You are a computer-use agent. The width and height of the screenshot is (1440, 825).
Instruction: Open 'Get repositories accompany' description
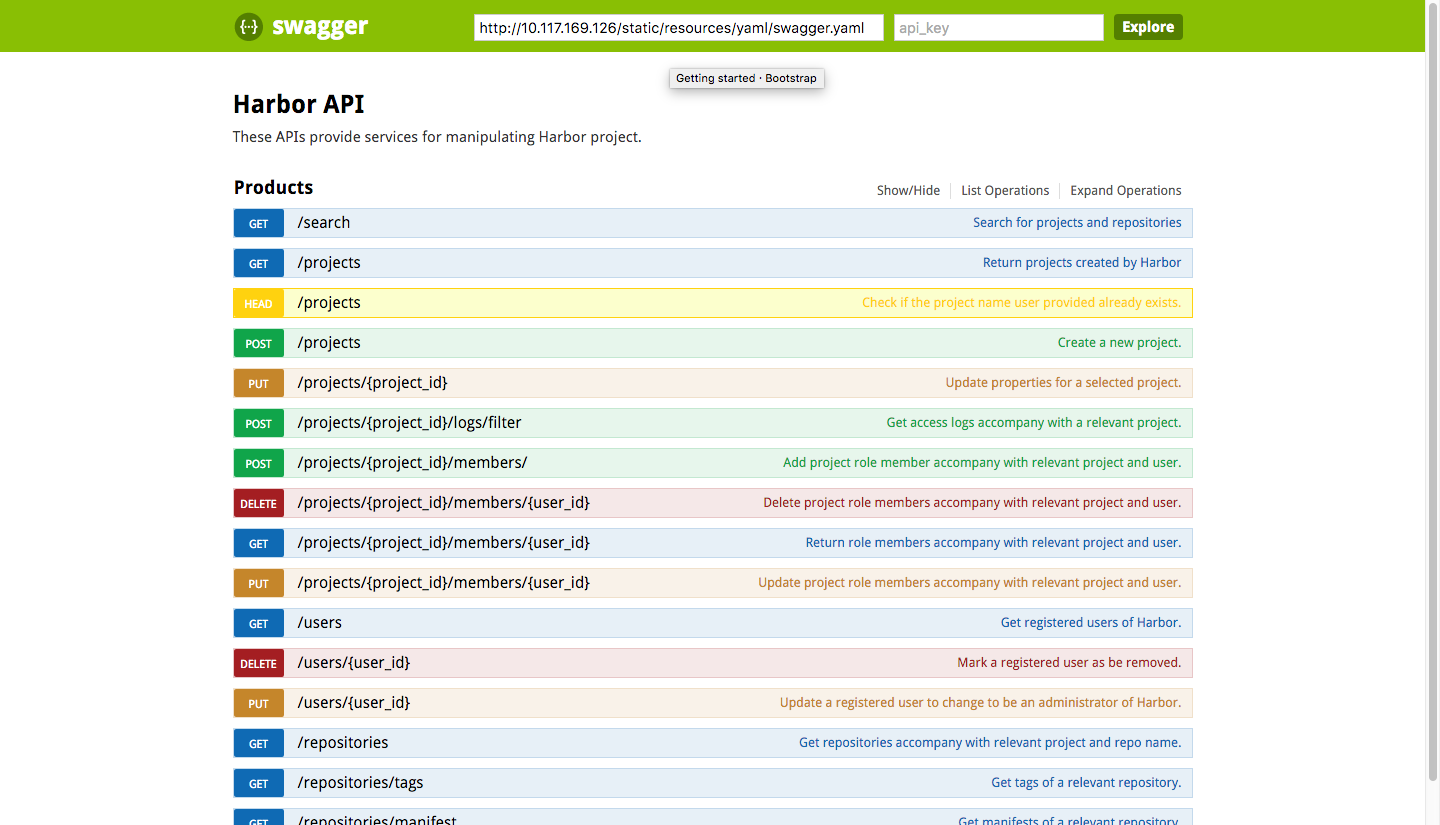click(990, 743)
